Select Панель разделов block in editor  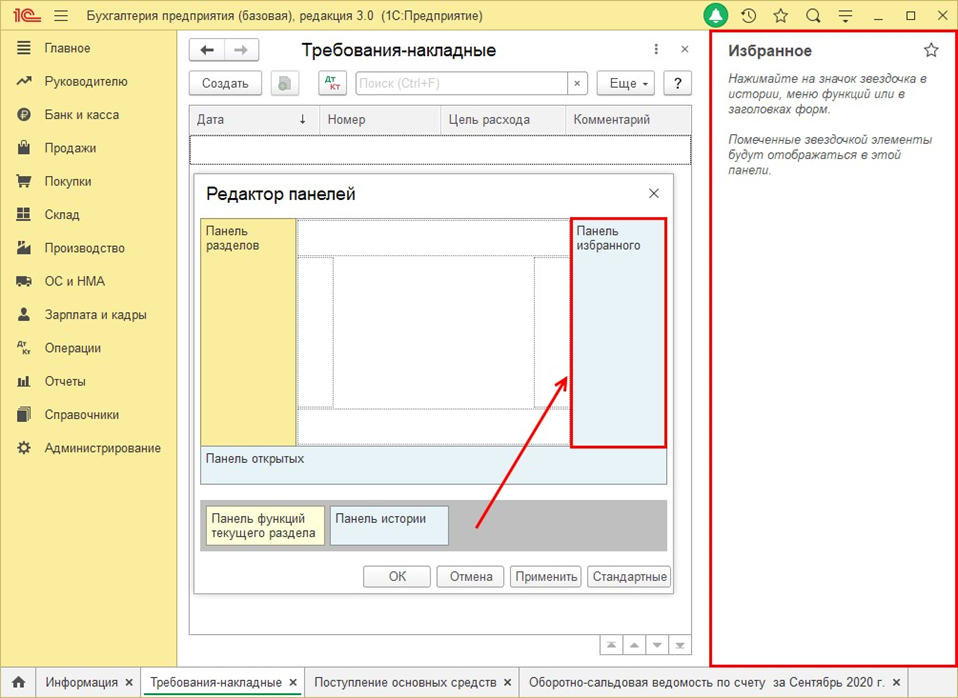pos(249,332)
